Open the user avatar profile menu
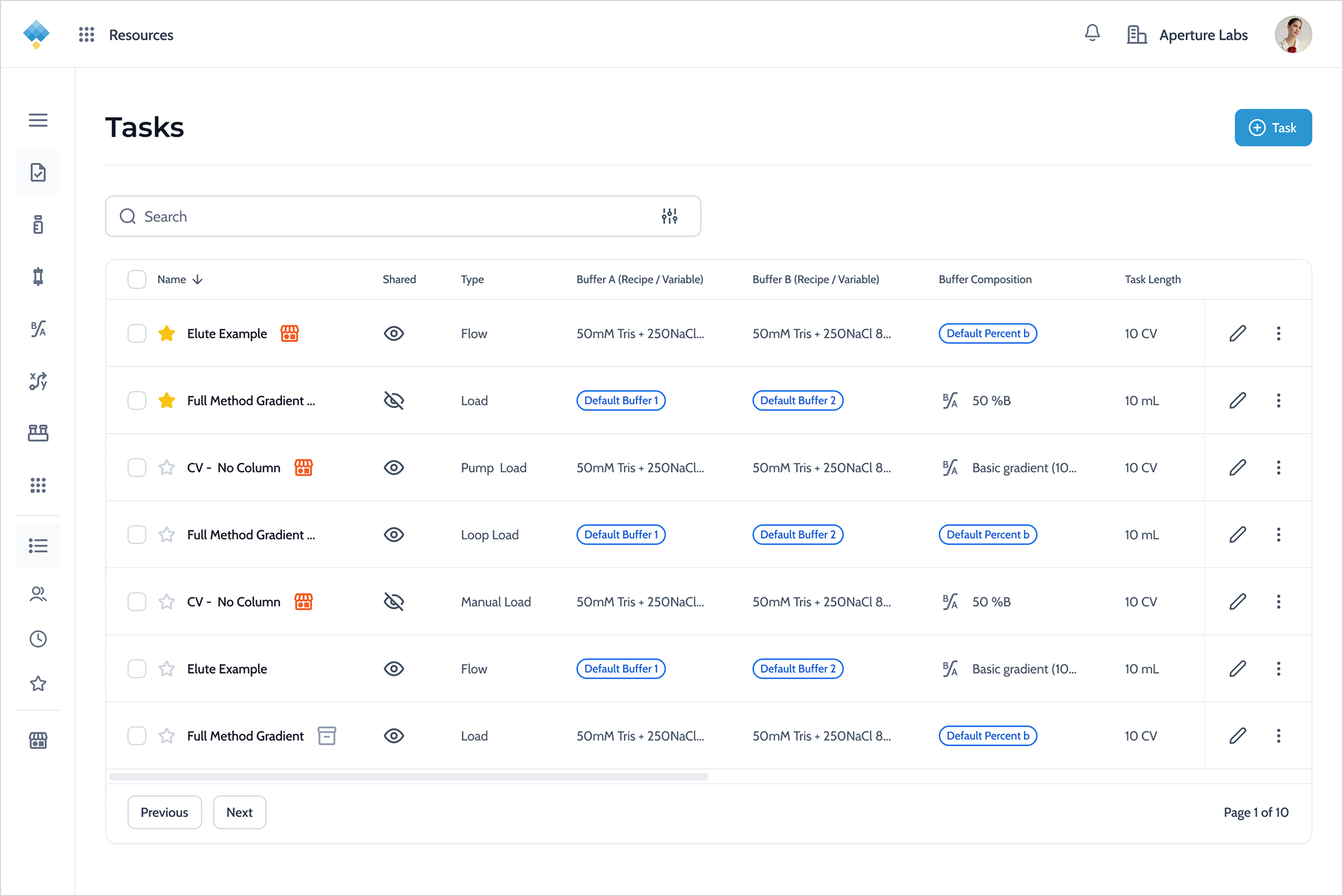The height and width of the screenshot is (896, 1343). (x=1293, y=34)
